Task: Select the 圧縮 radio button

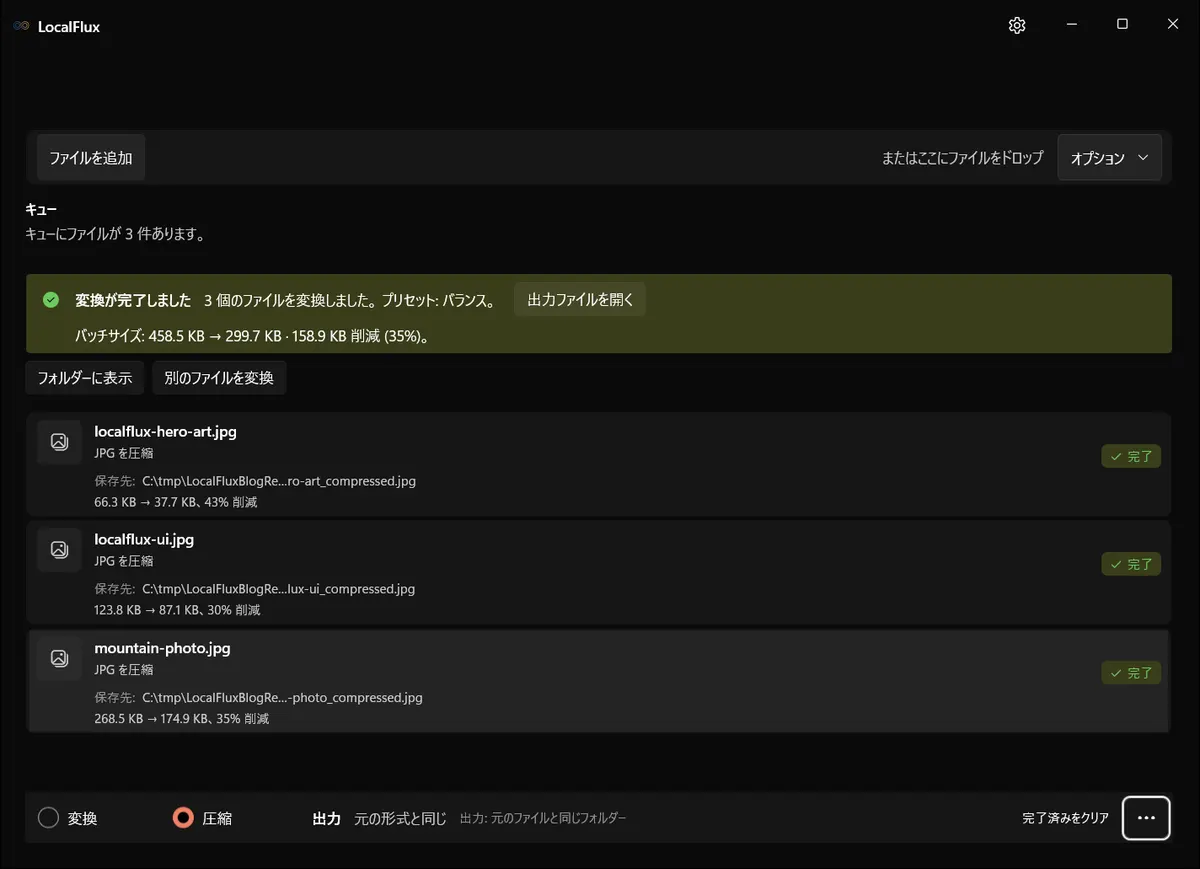Action: (x=183, y=818)
